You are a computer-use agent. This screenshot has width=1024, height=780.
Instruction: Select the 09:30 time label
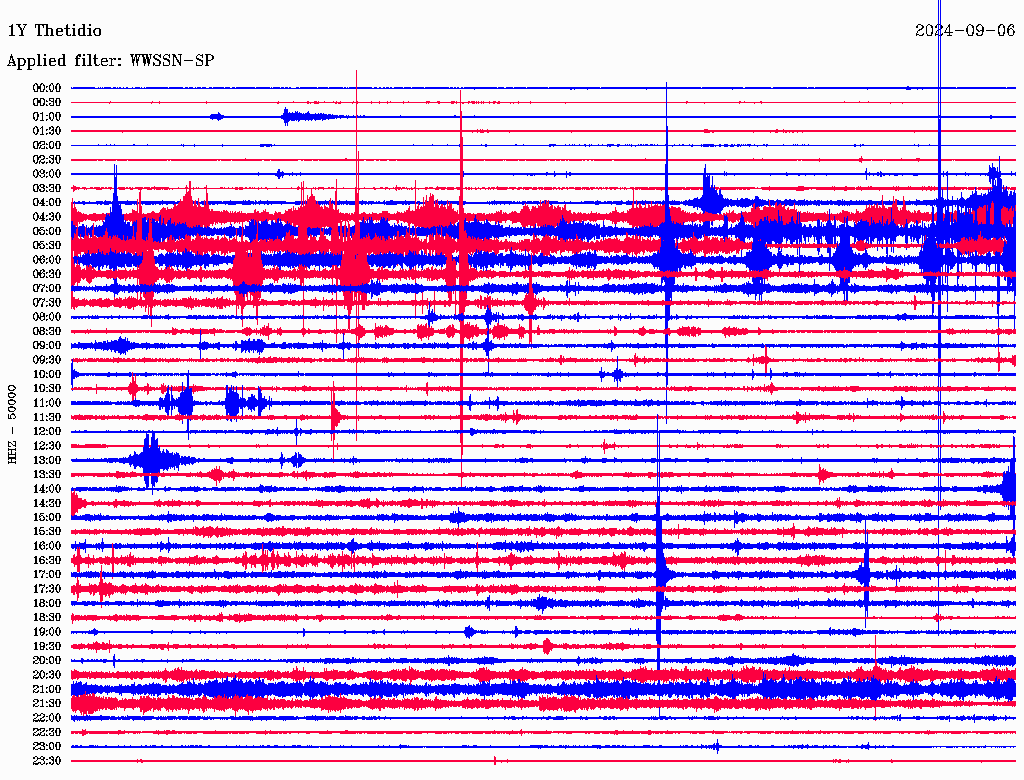pyautogui.click(x=47, y=361)
